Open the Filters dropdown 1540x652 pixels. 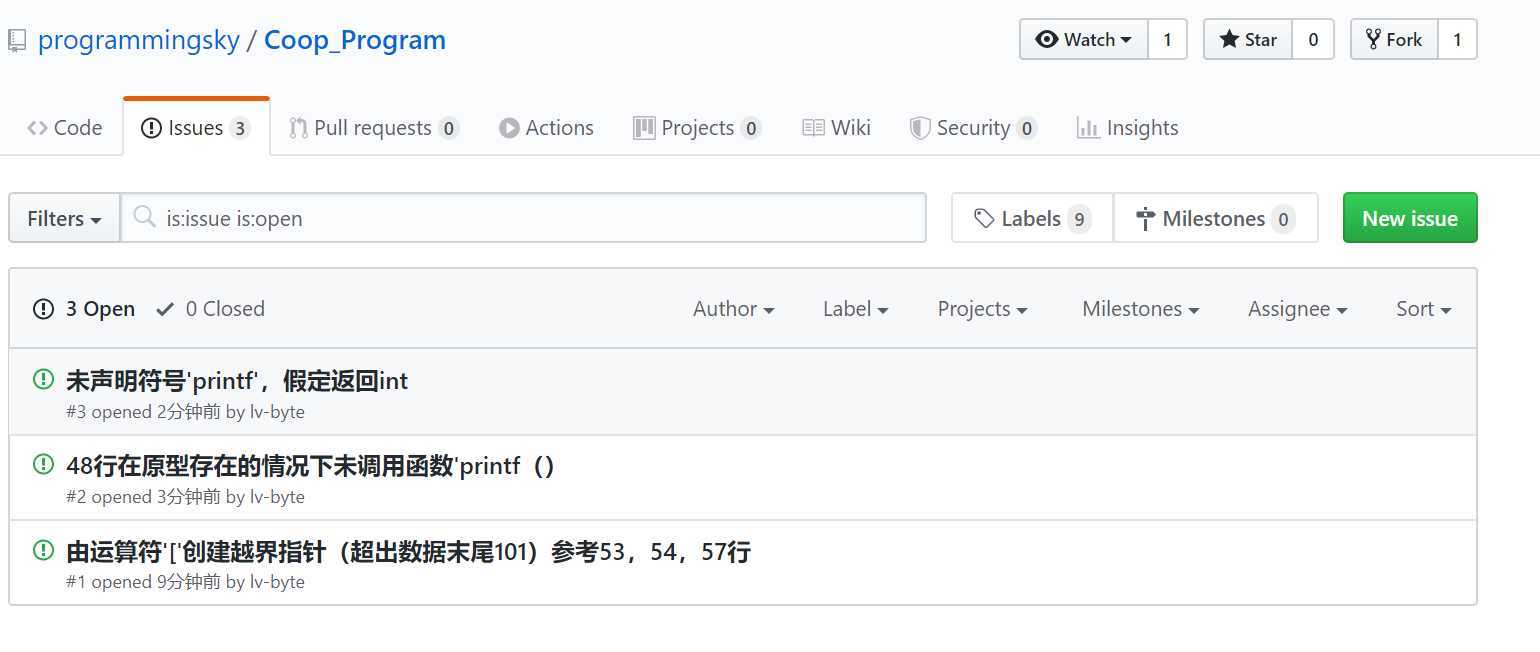click(x=64, y=218)
